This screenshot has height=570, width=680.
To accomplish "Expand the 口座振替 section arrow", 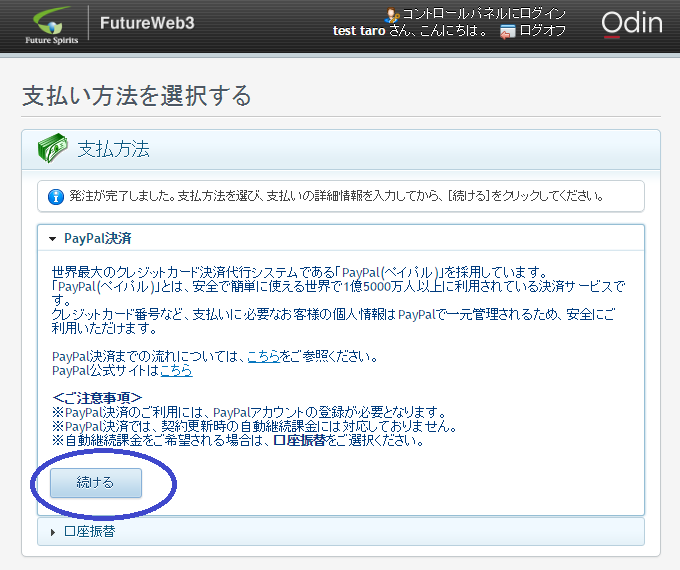I will [x=52, y=532].
